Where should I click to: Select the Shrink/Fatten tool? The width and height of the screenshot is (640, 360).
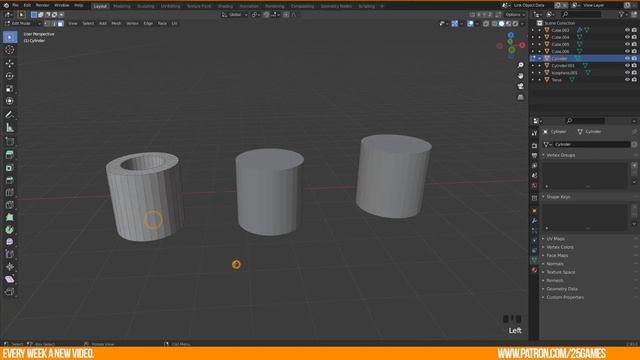click(x=10, y=267)
